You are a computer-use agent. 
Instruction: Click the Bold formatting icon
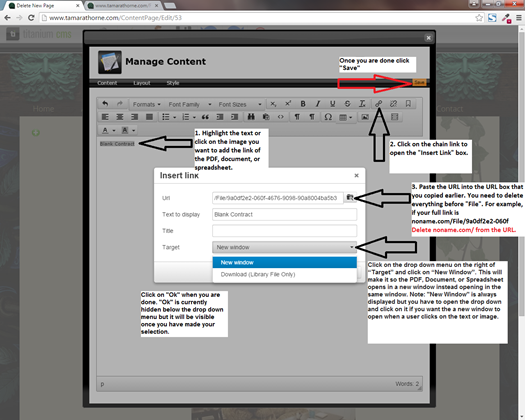(x=303, y=104)
